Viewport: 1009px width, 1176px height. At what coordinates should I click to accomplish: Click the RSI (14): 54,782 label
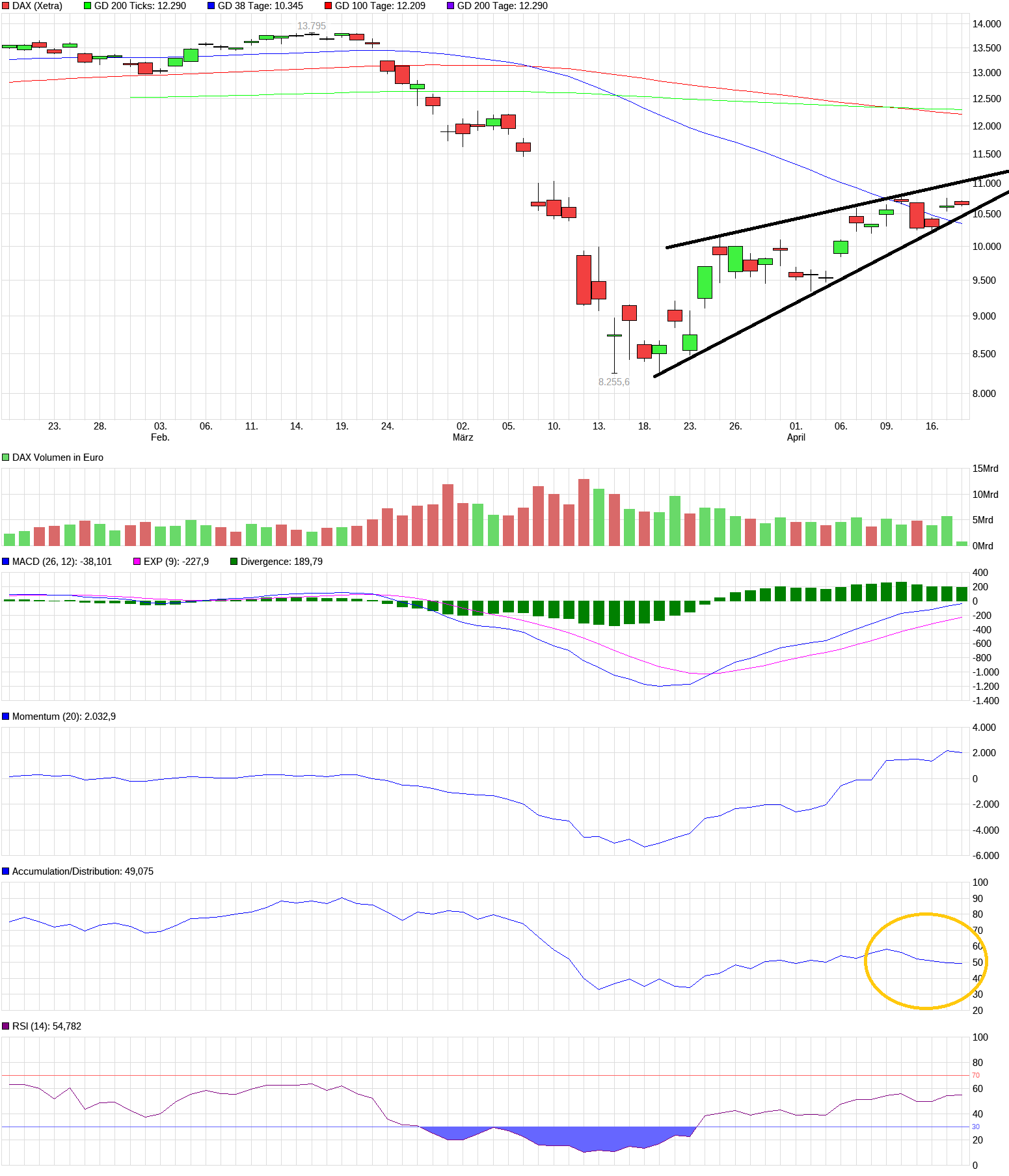coord(47,1026)
